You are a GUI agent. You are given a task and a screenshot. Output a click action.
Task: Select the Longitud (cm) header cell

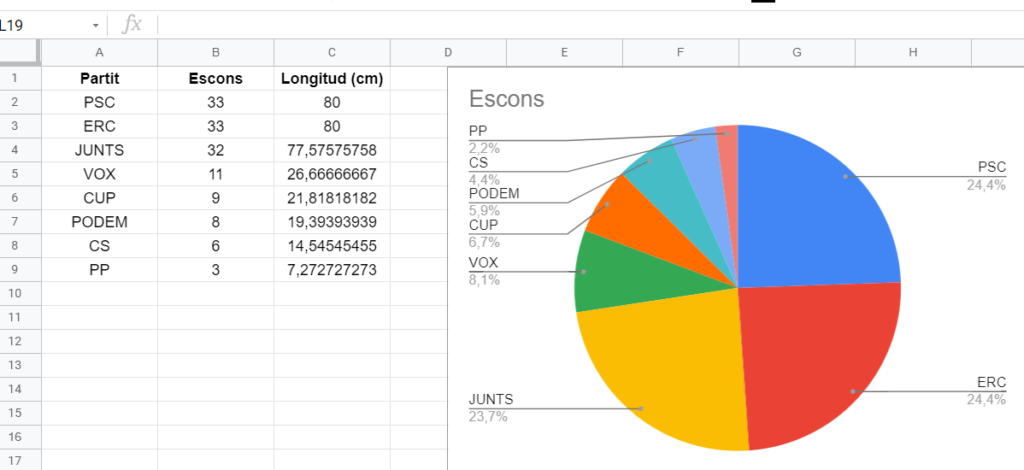332,78
